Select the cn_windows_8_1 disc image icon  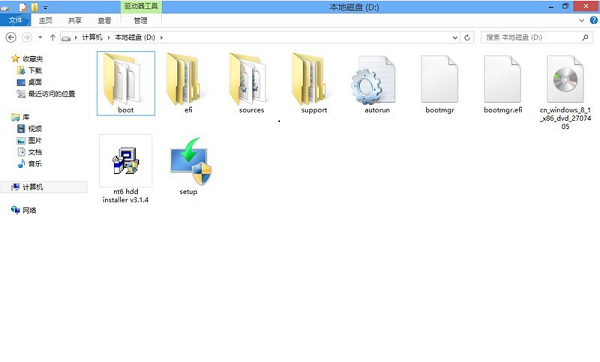pyautogui.click(x=565, y=79)
